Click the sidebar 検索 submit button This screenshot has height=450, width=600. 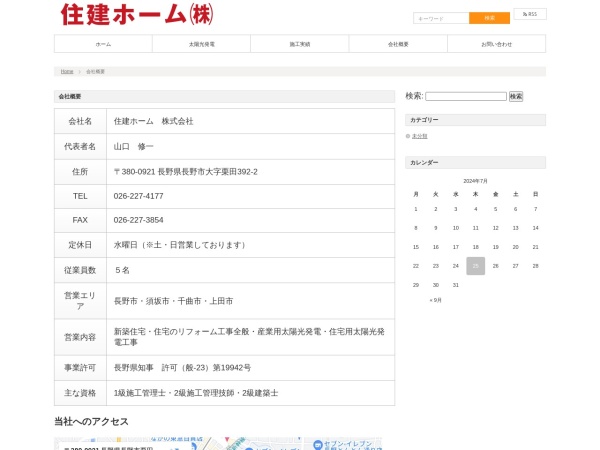coord(516,96)
